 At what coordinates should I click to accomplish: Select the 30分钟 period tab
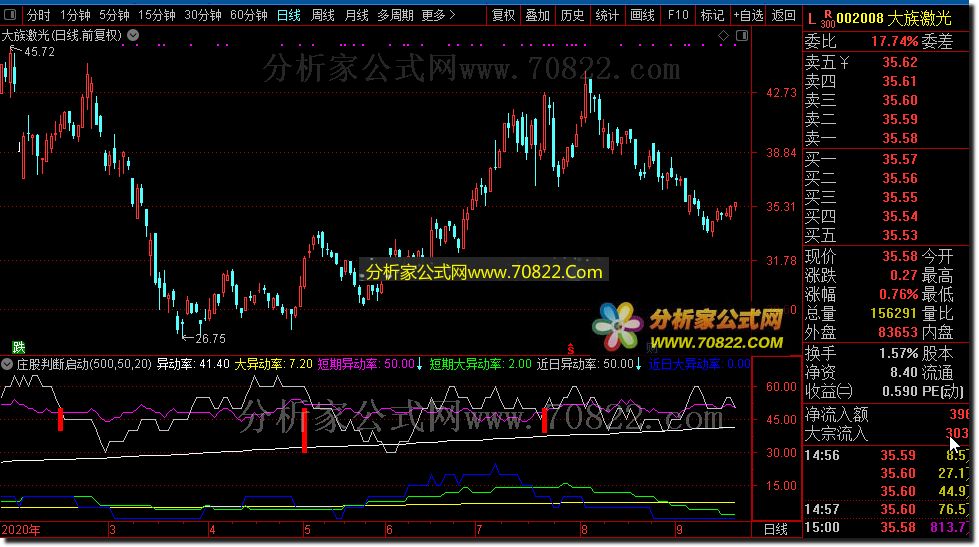point(203,14)
